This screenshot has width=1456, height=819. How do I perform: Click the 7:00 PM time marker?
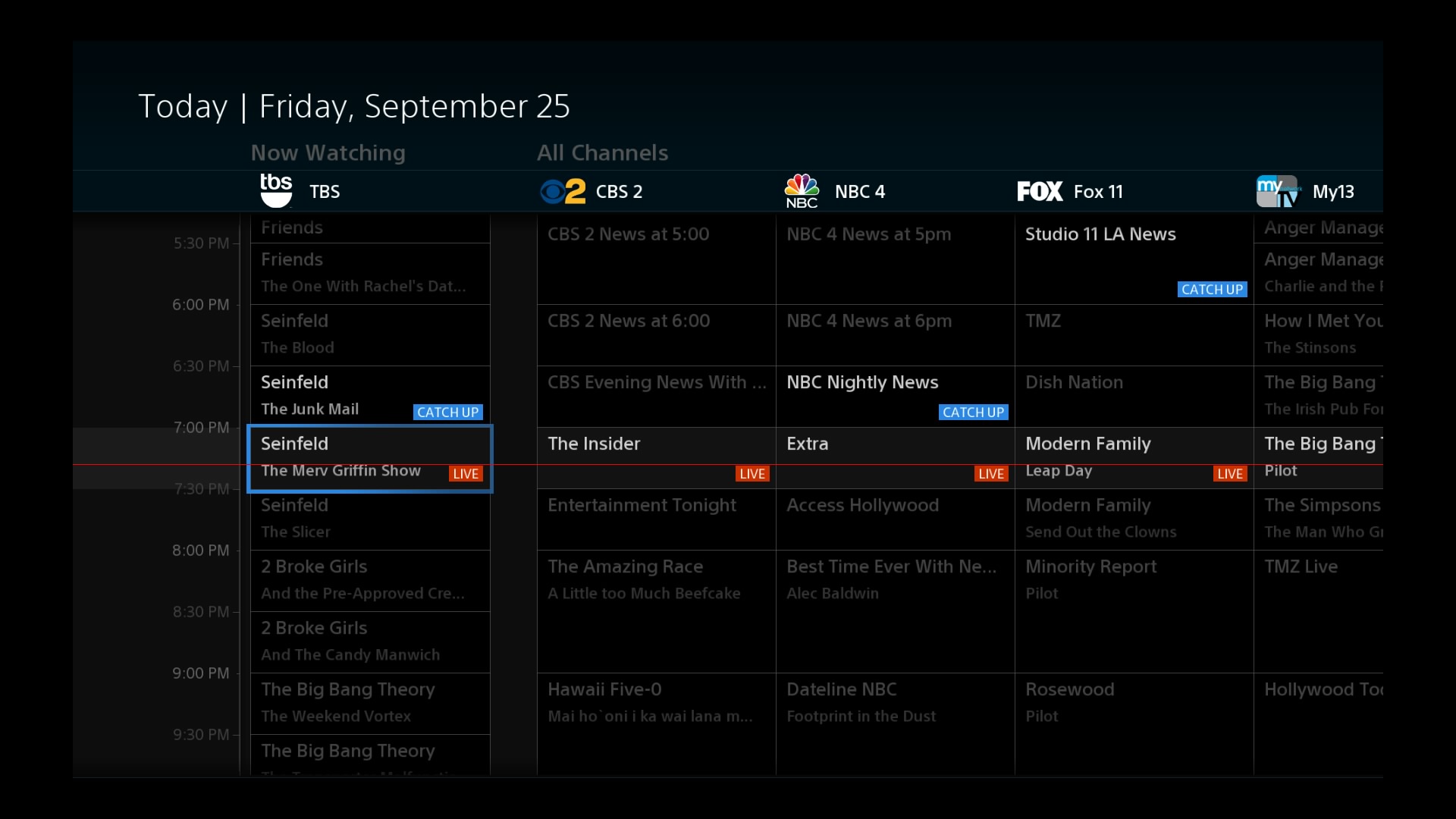point(201,428)
